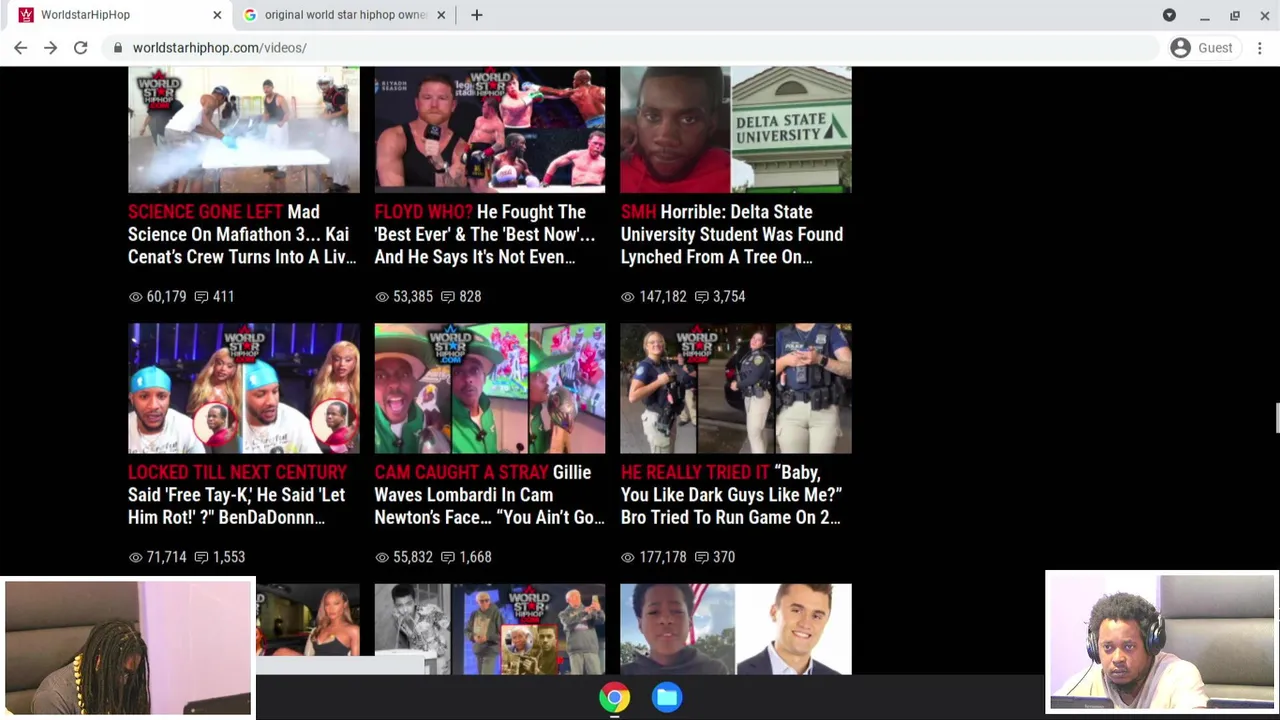Click the page vertical scrollbar thumb
This screenshot has height=720, width=1280.
coord(1276,418)
